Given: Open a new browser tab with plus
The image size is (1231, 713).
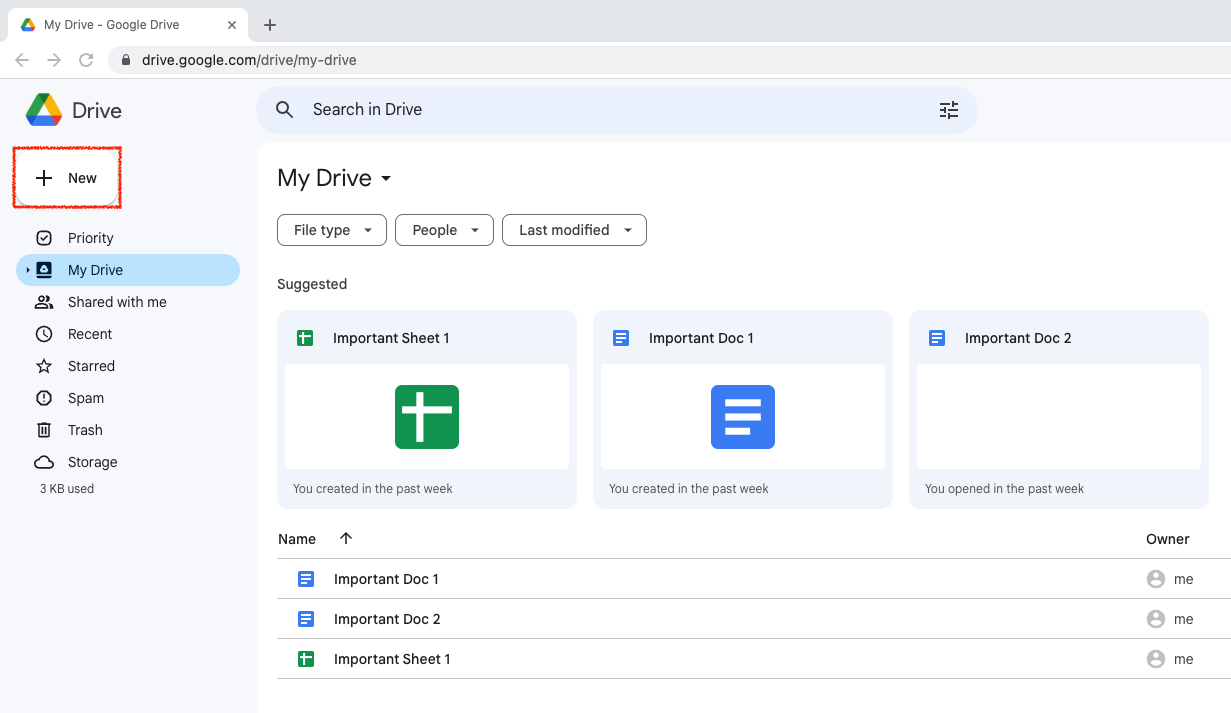Looking at the screenshot, I should (x=270, y=25).
